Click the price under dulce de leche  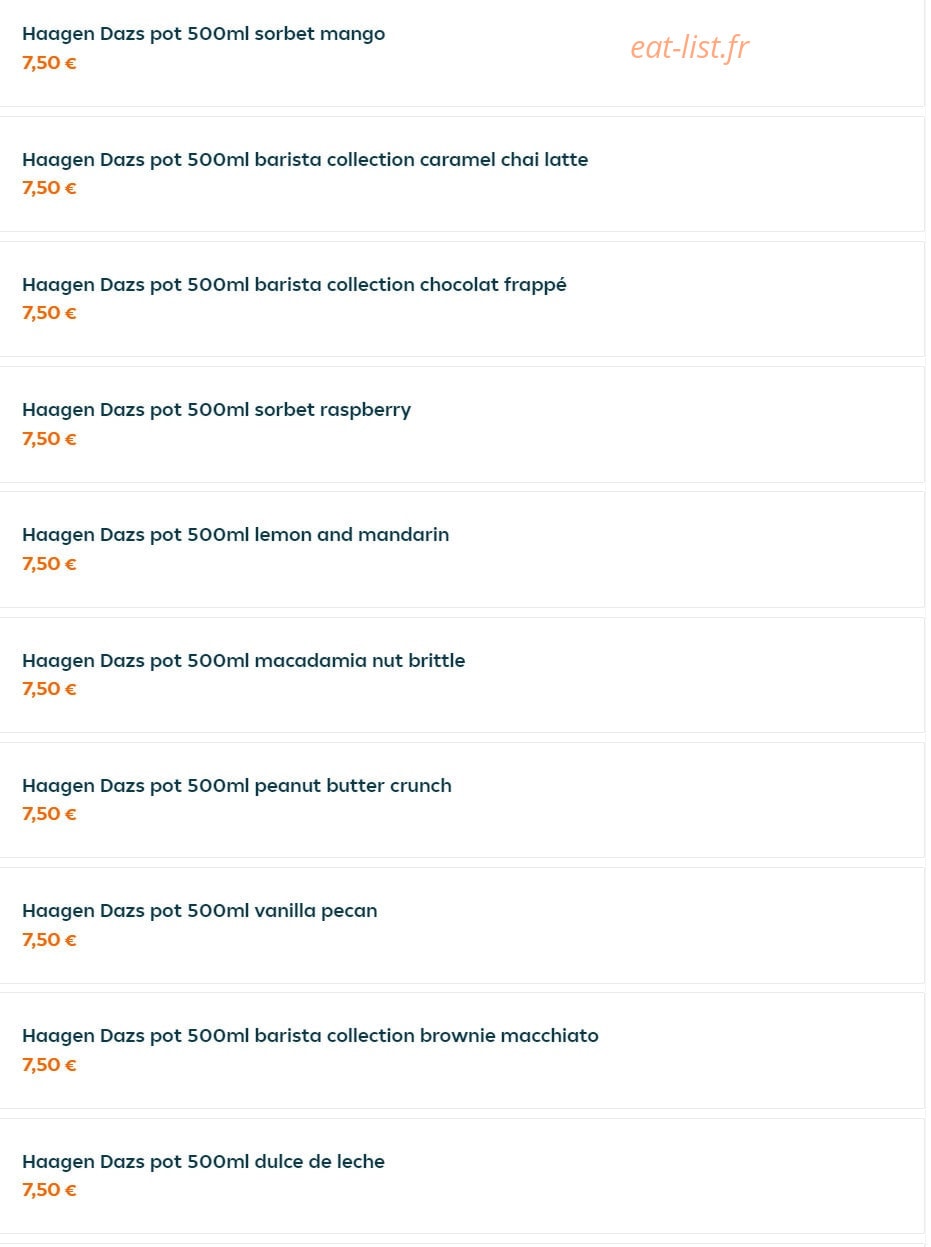coord(49,1190)
